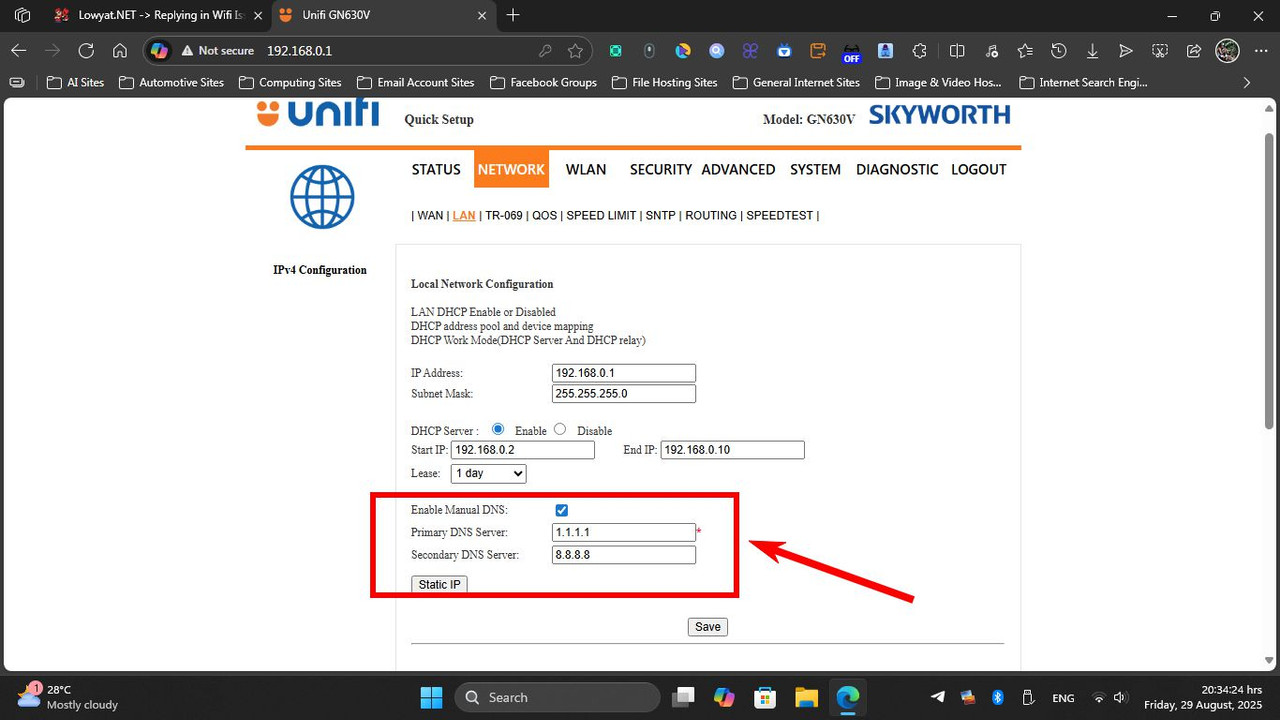Image resolution: width=1280 pixels, height=720 pixels.
Task: Open new browser tab
Action: point(513,15)
